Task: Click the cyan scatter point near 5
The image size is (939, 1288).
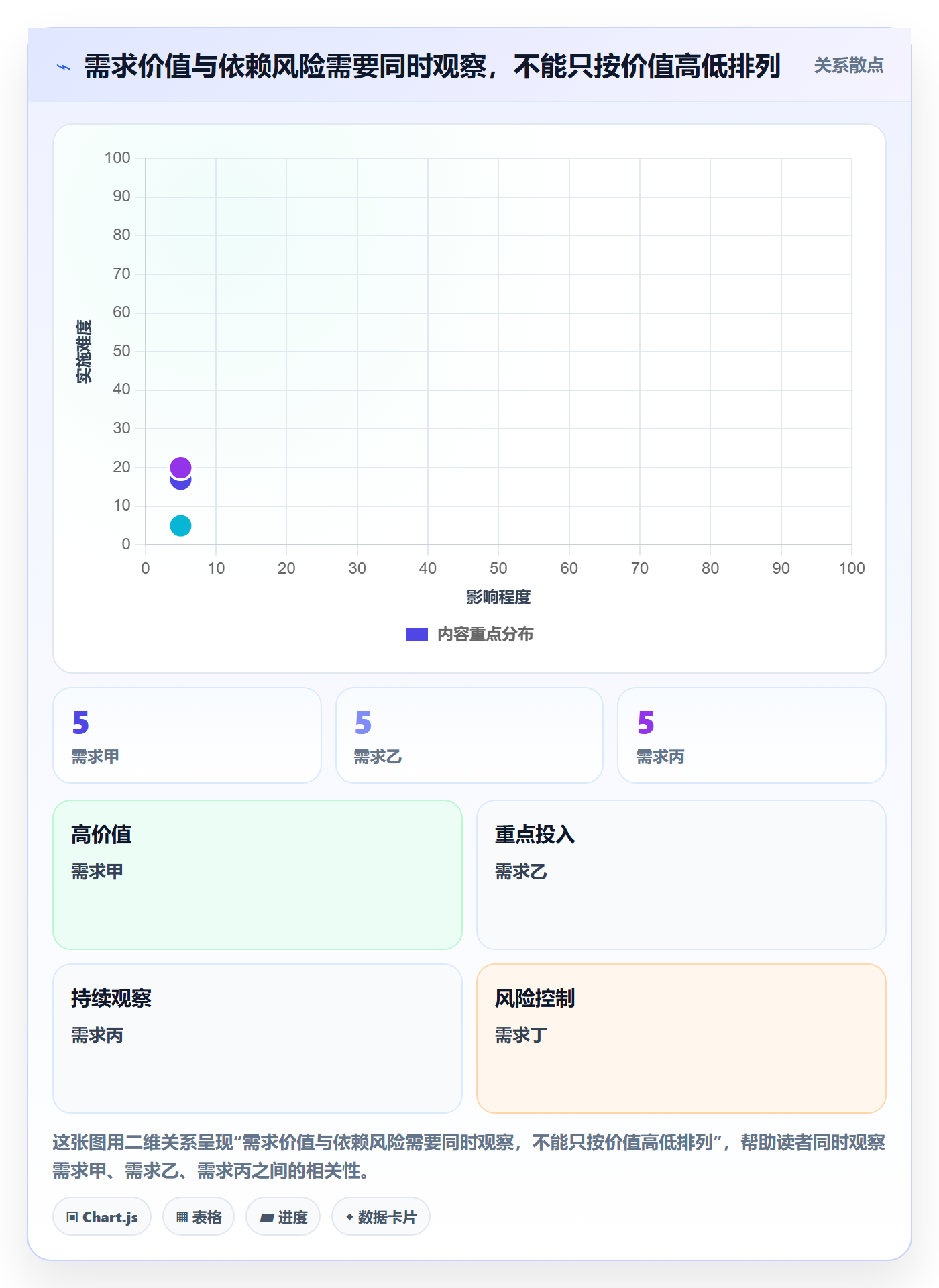Action: click(x=180, y=525)
